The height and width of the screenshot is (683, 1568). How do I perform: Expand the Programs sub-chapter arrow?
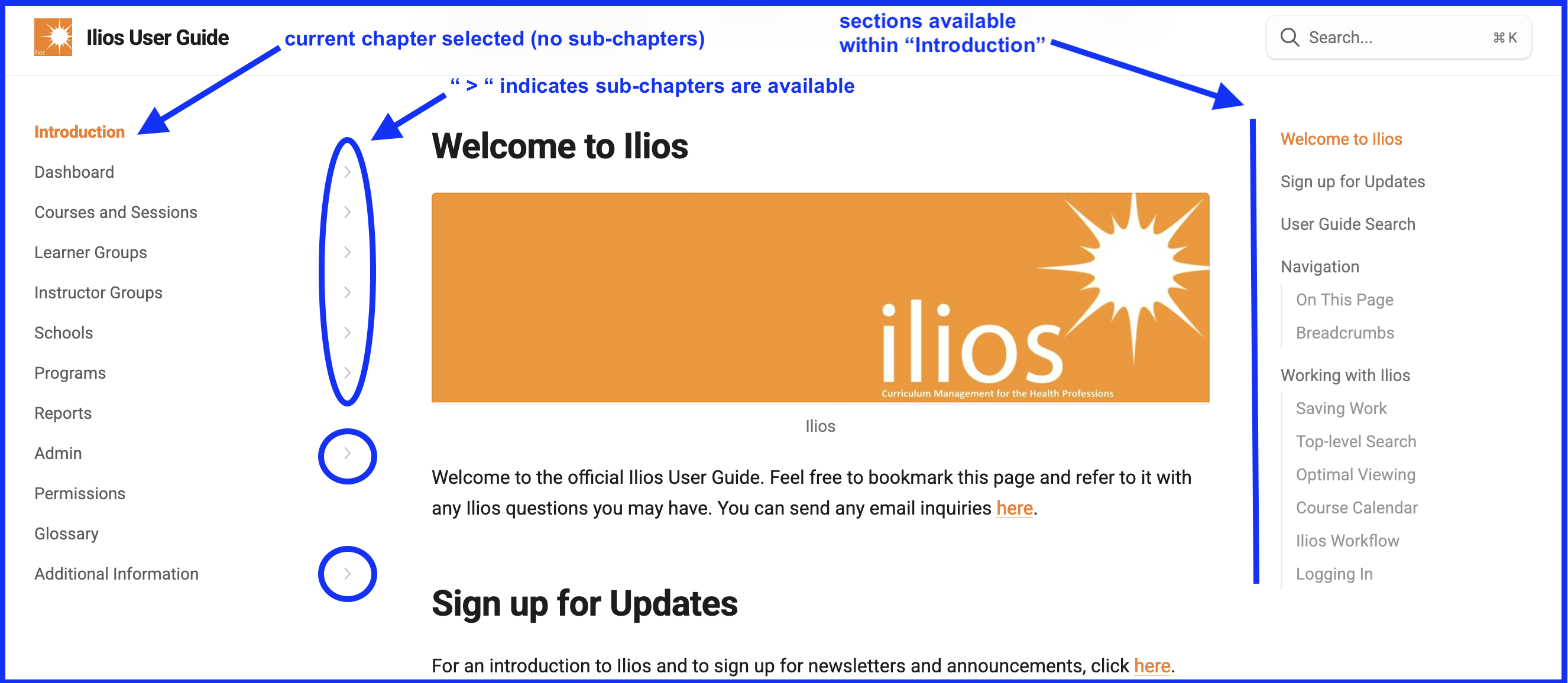347,372
